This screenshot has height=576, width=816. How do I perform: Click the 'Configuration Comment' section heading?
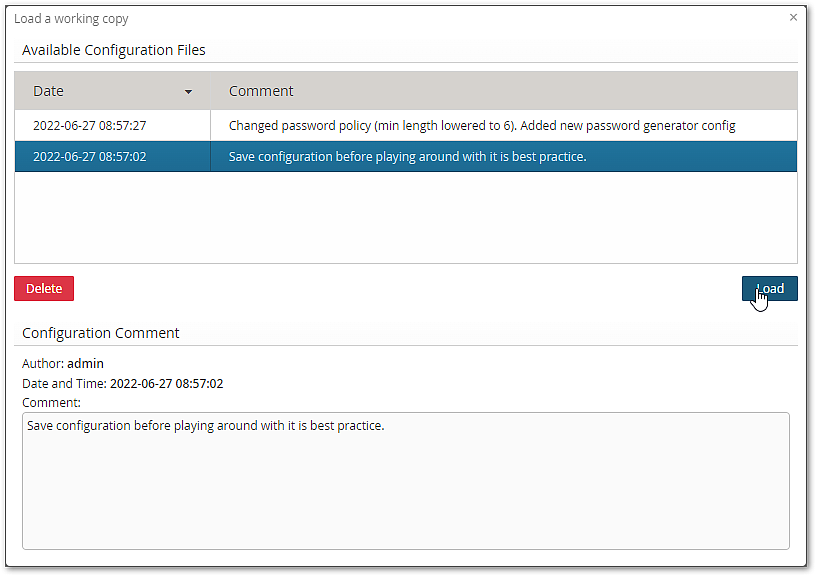click(101, 333)
